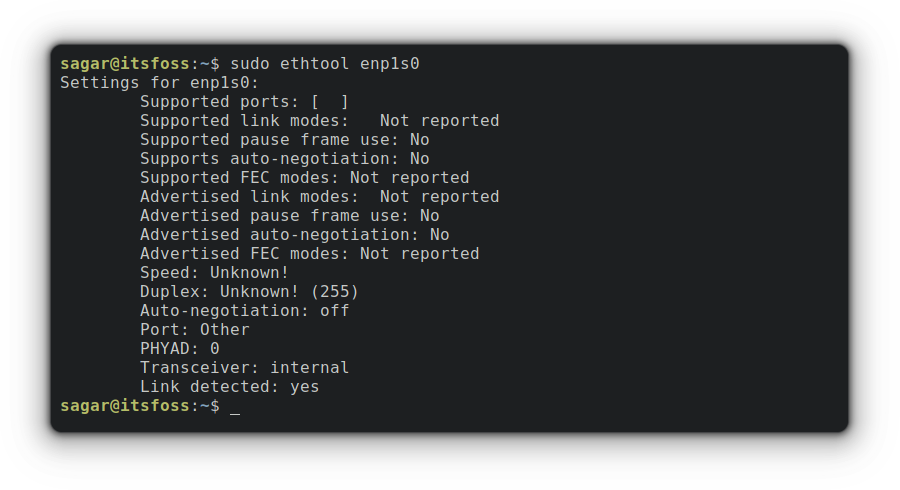Click the terminal cursor at the last prompt
Viewport: 900px width, 490px height.
[x=235, y=407]
